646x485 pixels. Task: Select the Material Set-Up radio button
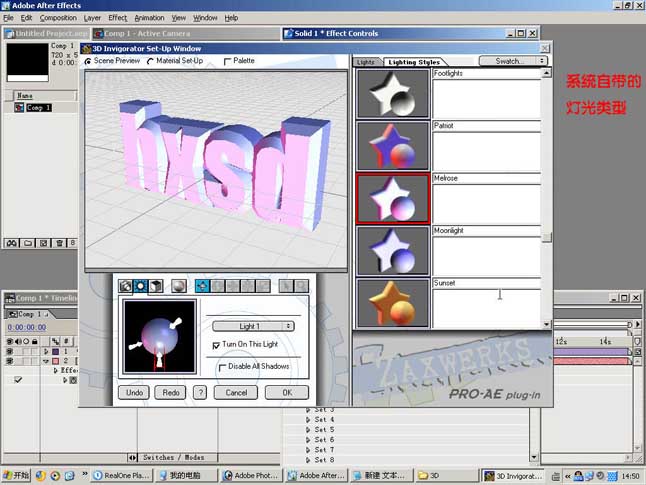(150, 61)
